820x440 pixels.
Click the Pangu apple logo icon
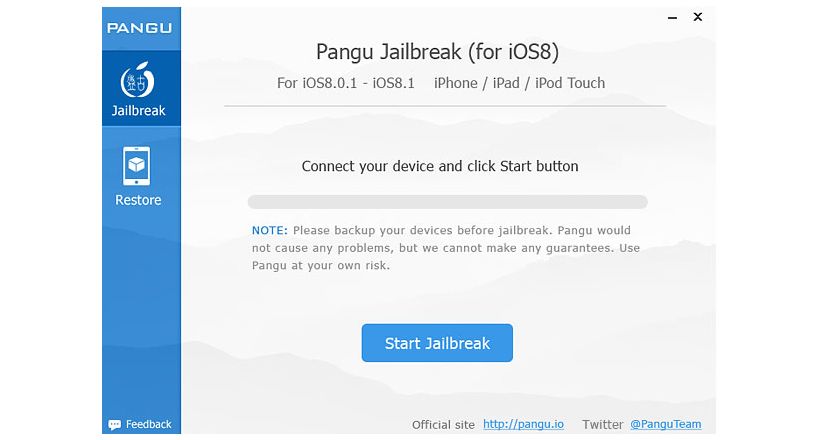(x=138, y=80)
